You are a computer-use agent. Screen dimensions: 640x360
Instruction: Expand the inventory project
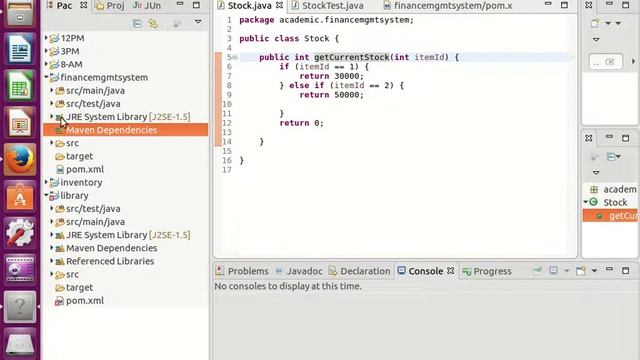point(46,182)
